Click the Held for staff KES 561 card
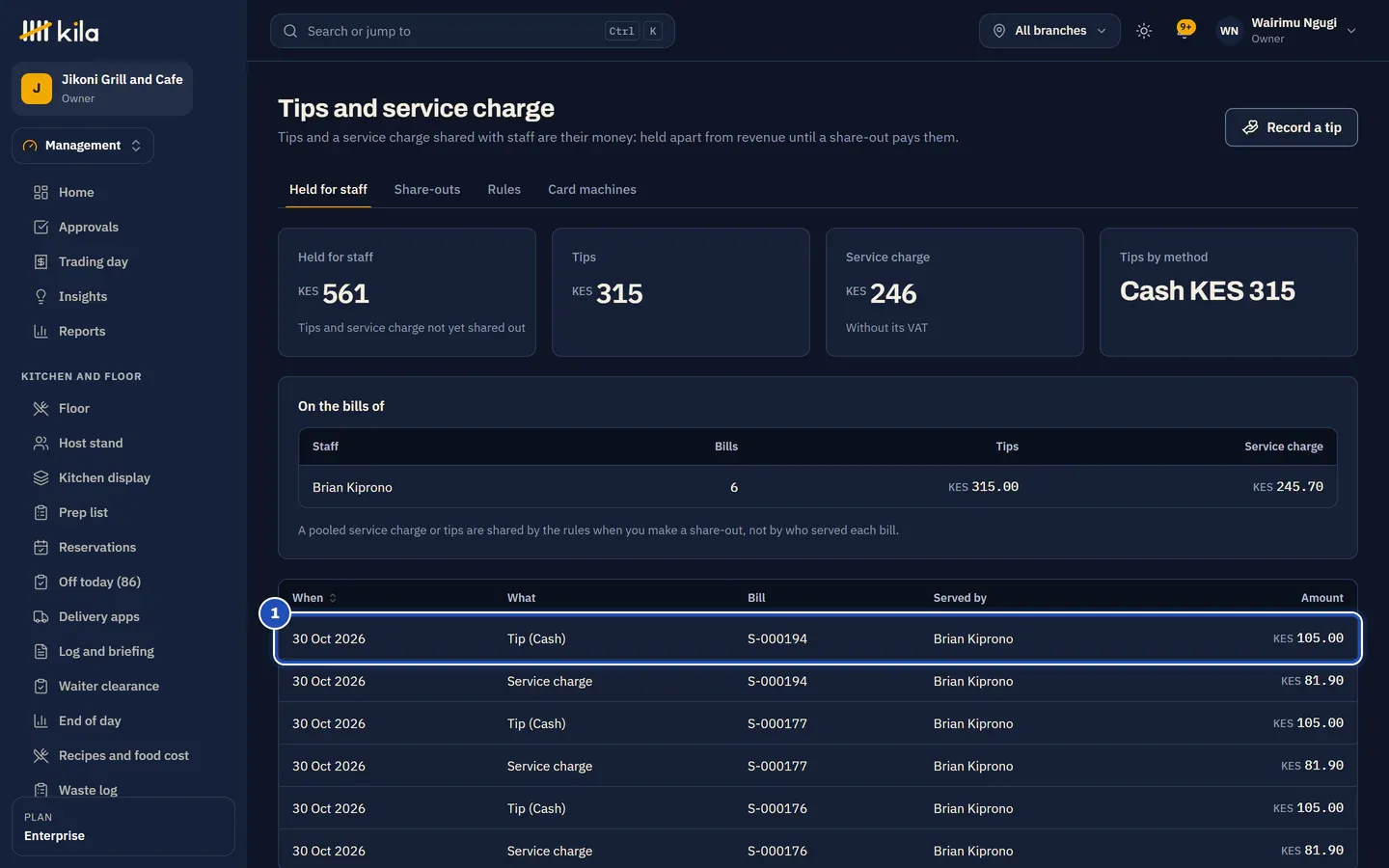This screenshot has height=868, width=1389. click(x=407, y=292)
